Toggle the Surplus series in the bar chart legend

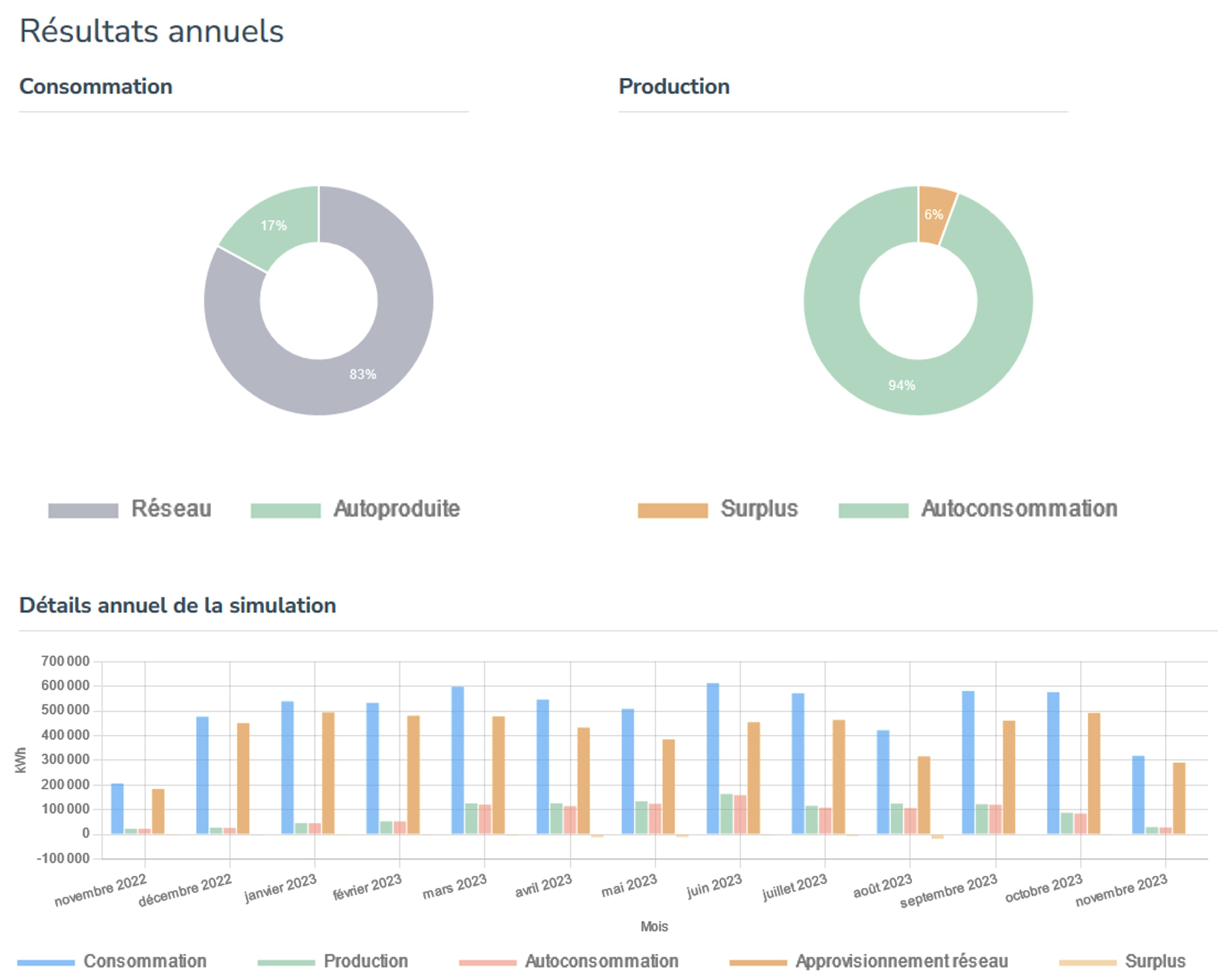pos(1123,961)
